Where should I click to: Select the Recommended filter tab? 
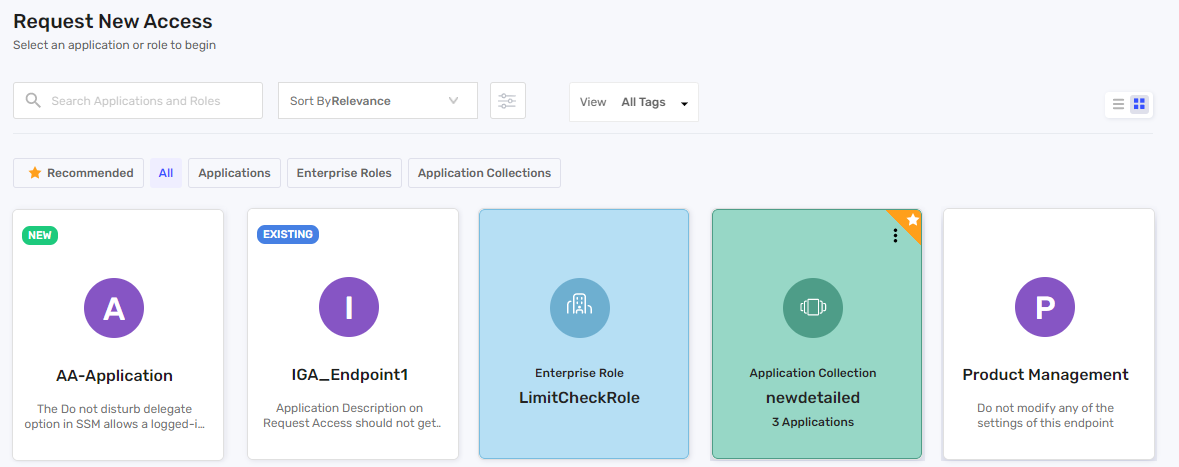[78, 173]
